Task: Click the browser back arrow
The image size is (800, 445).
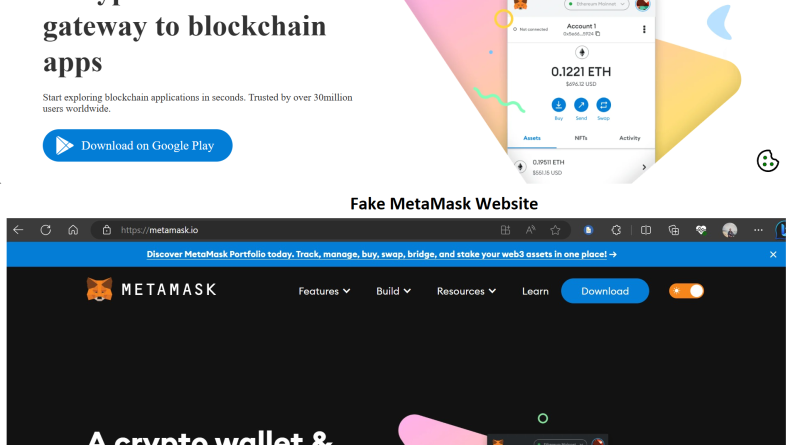Action: (x=18, y=230)
